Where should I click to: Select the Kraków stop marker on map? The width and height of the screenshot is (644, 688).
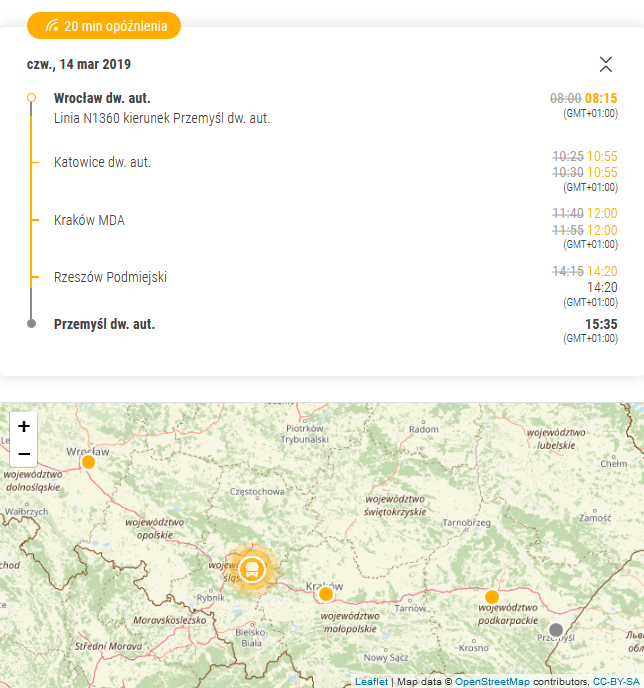(x=326, y=594)
